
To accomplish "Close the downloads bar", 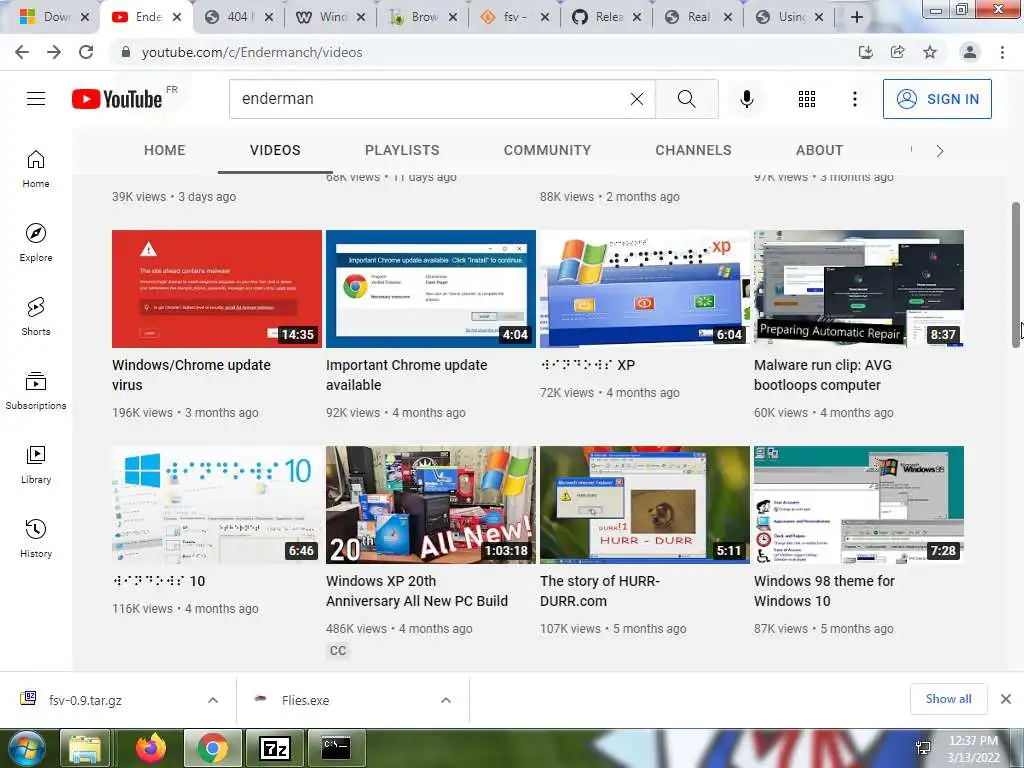I will (x=1006, y=699).
